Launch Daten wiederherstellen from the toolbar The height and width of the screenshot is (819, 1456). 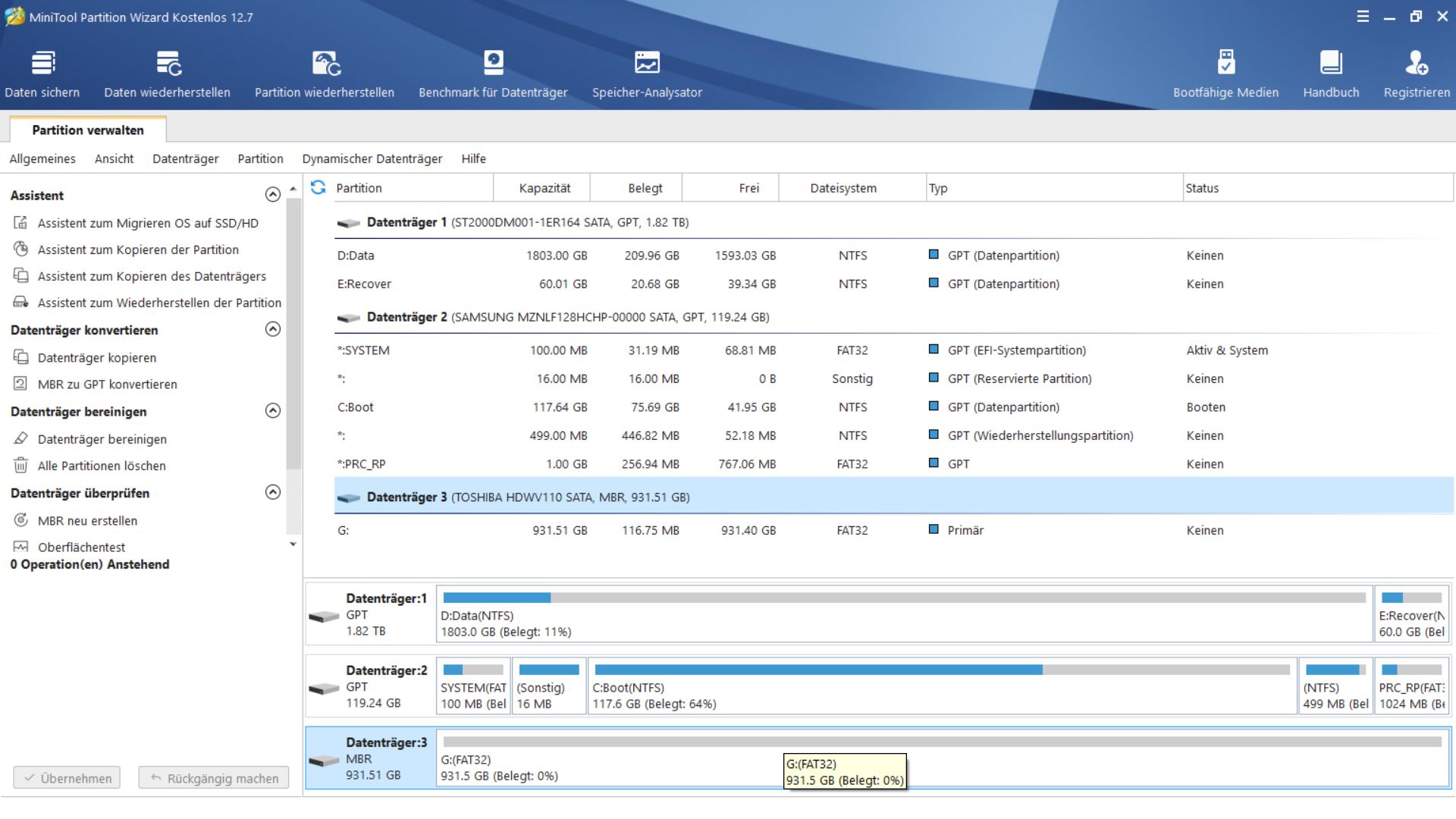167,74
